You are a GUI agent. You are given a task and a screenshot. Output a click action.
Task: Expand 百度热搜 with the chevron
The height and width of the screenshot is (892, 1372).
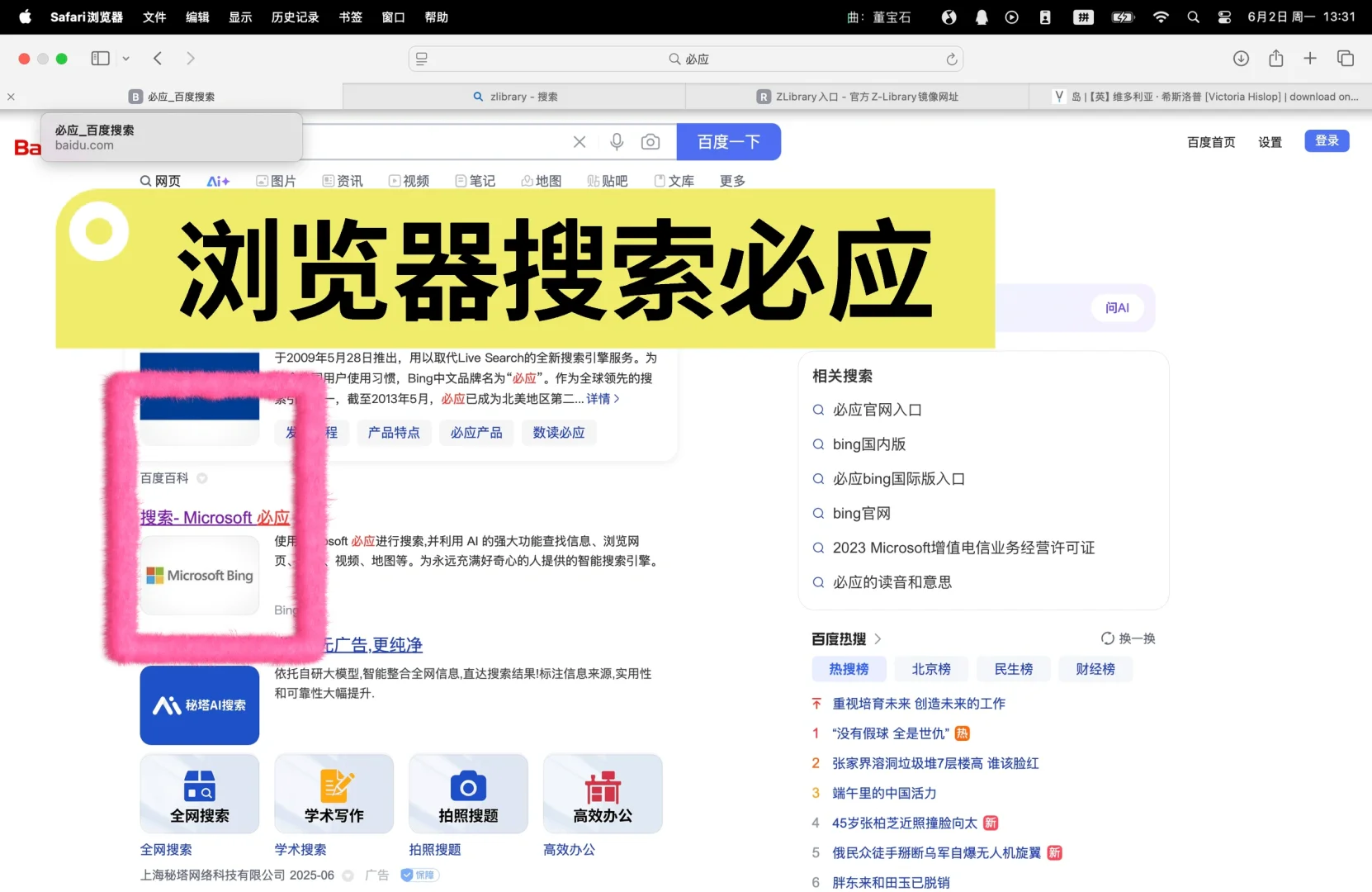(x=878, y=638)
